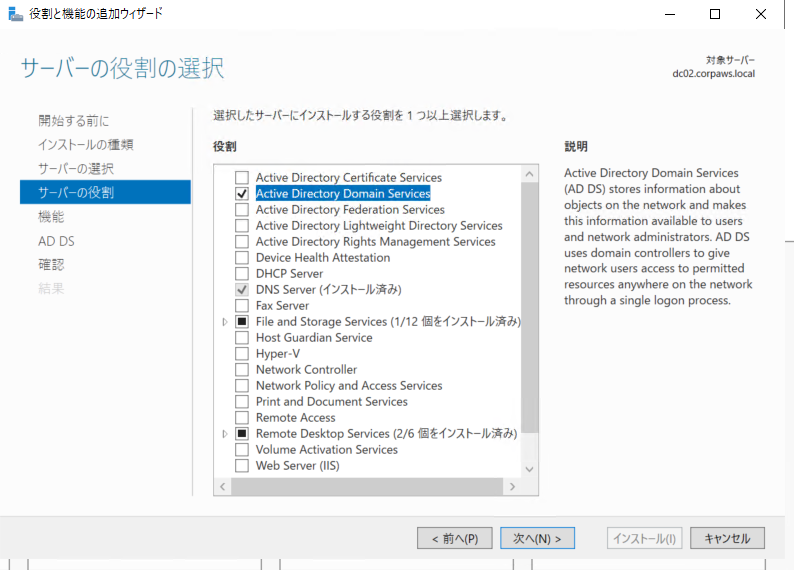
Task: Click the 次へ(N) button
Action: click(537, 538)
